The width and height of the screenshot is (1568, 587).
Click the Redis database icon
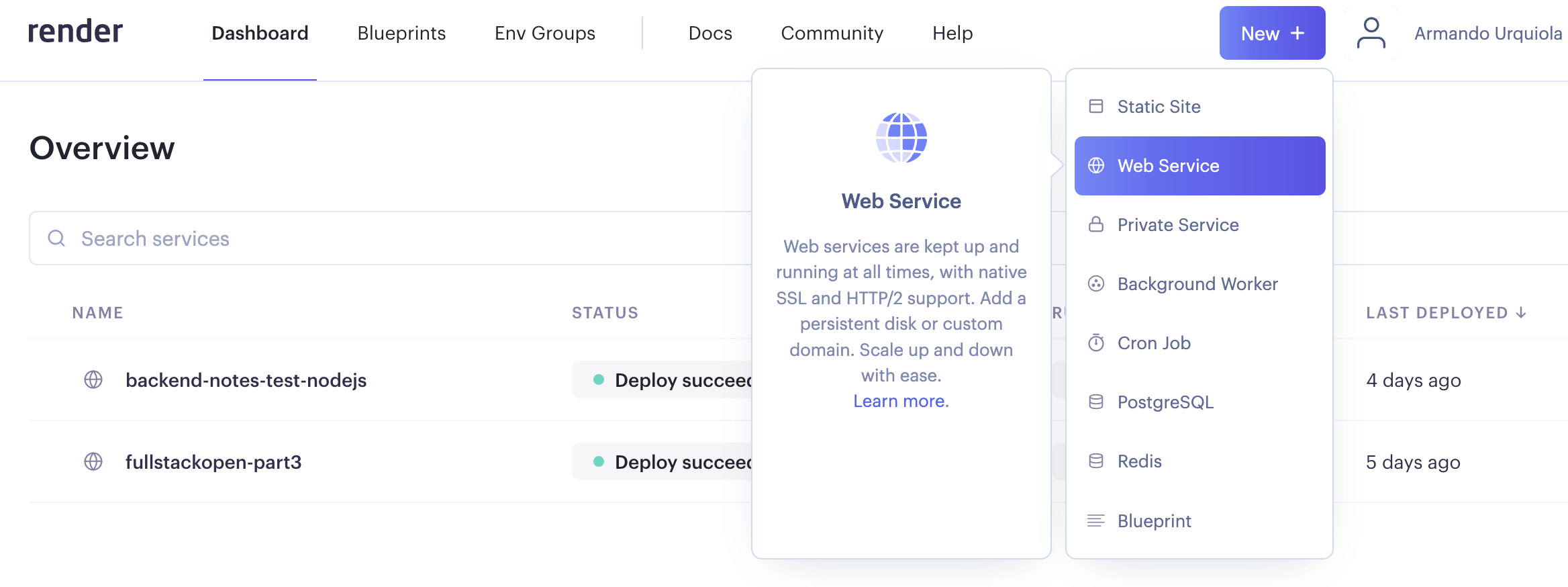coord(1096,461)
